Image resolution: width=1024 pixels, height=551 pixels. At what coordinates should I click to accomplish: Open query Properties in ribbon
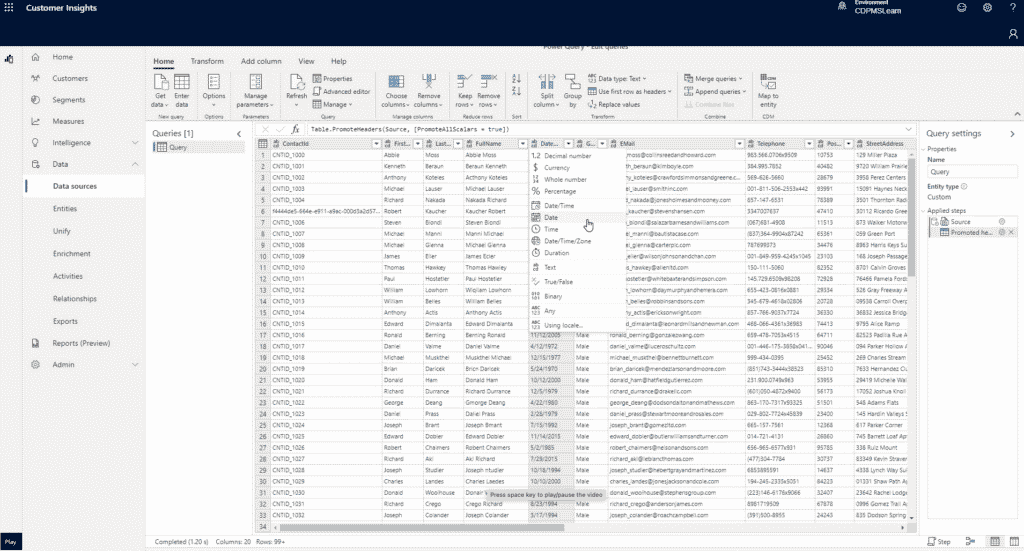click(x=332, y=78)
